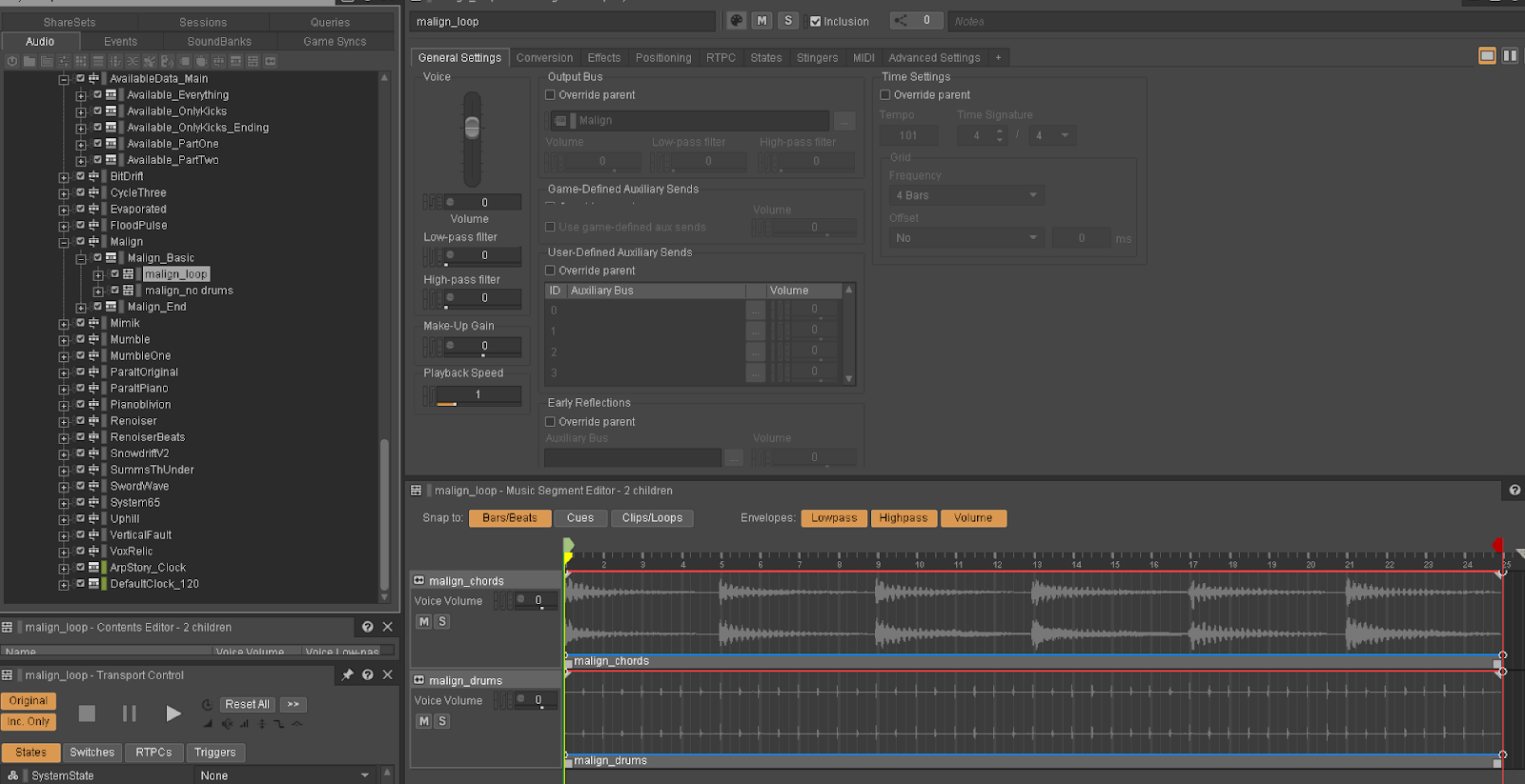Open the Positioning tab
Viewport: 1525px width, 784px height.
tap(663, 58)
